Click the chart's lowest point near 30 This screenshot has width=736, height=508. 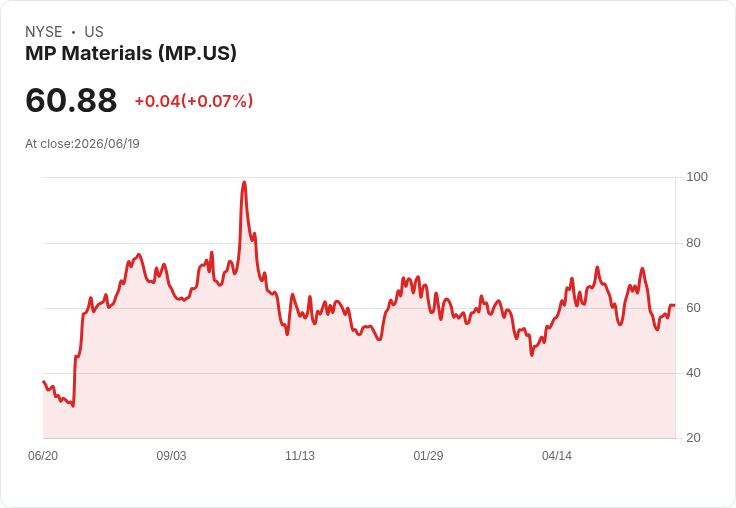tap(73, 406)
